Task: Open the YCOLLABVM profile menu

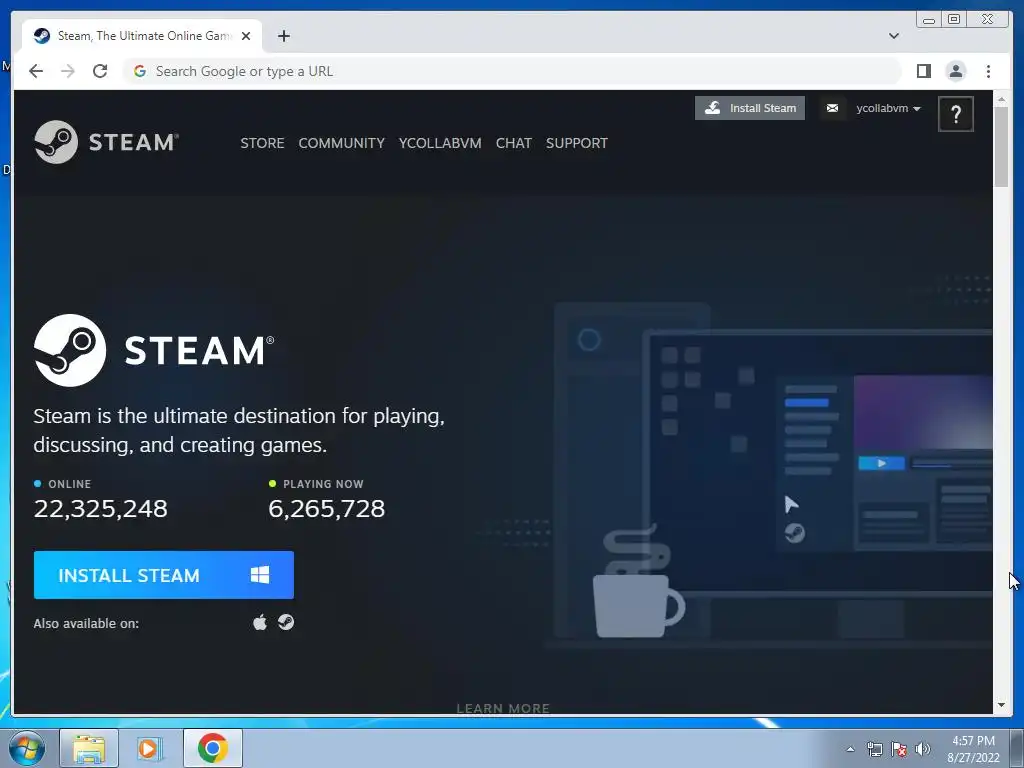Action: click(440, 143)
